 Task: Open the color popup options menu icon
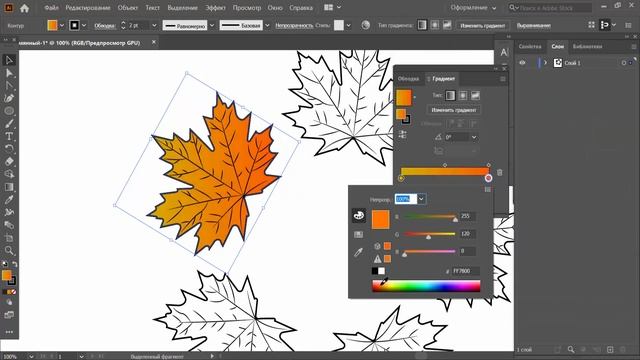[487, 189]
